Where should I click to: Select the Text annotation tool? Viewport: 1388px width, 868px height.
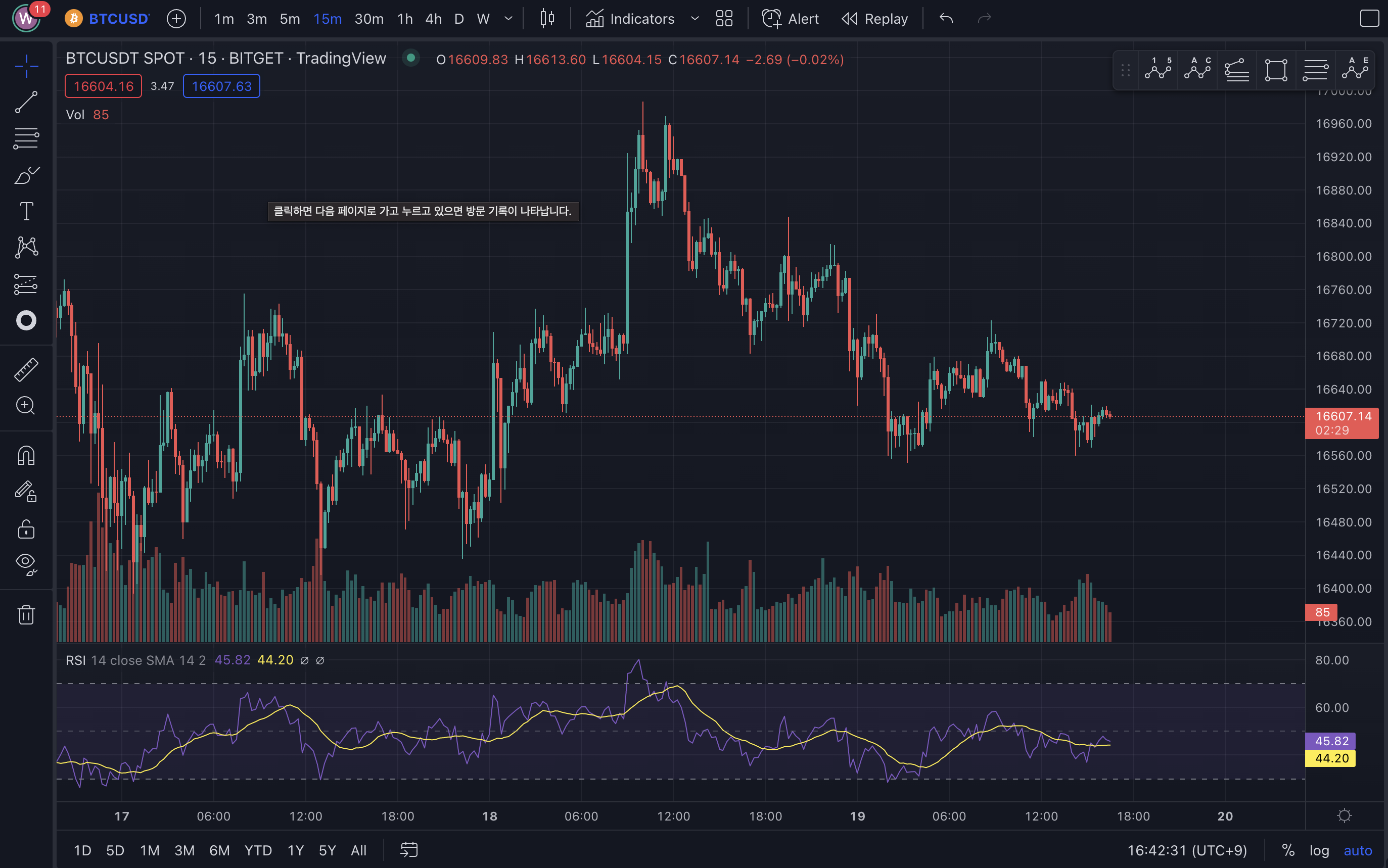(x=26, y=211)
